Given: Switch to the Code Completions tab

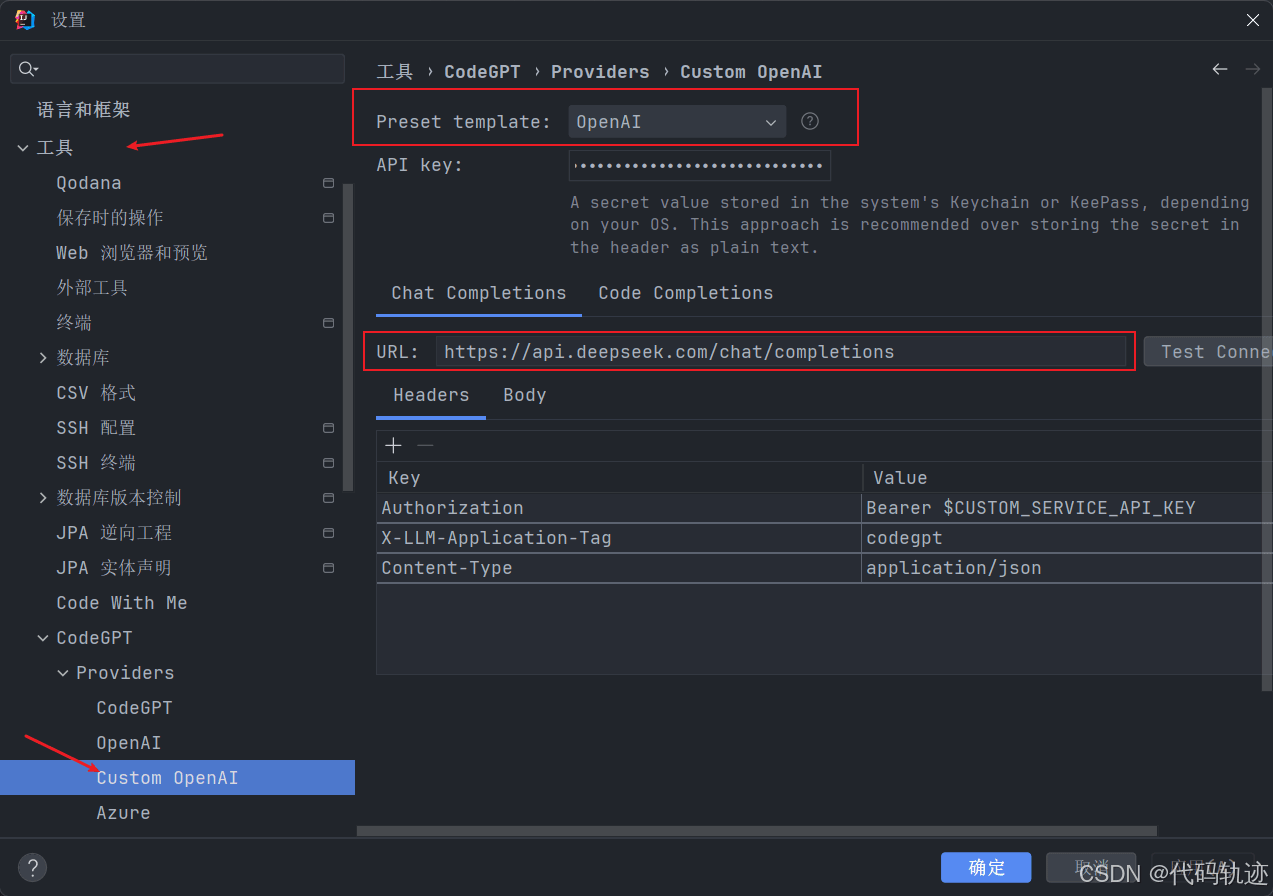Looking at the screenshot, I should point(685,293).
